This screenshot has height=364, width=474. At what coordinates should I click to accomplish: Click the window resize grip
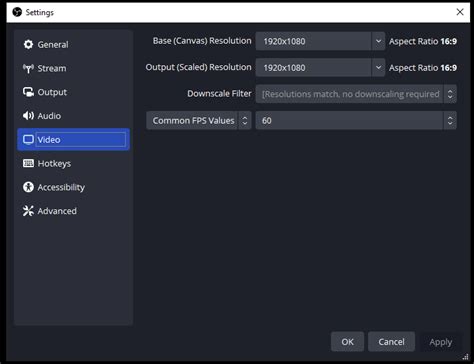click(466, 357)
